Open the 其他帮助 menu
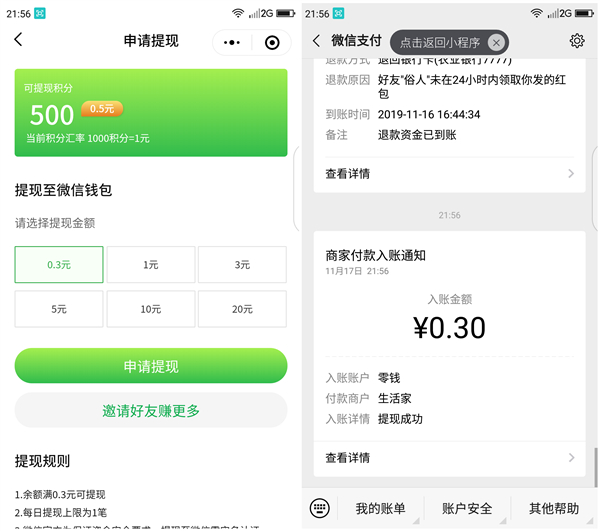 coord(554,509)
